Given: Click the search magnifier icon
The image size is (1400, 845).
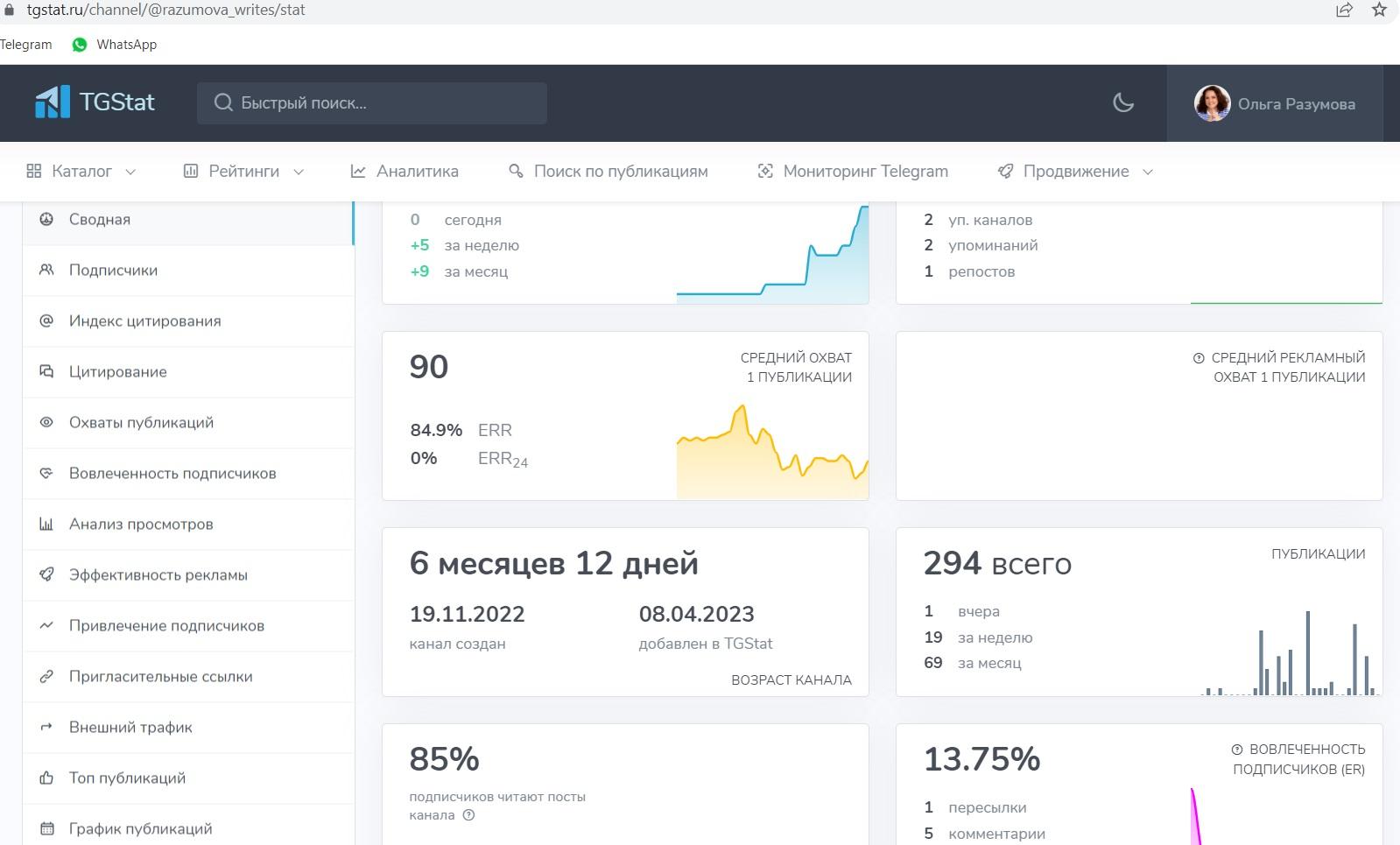Looking at the screenshot, I should pos(223,103).
